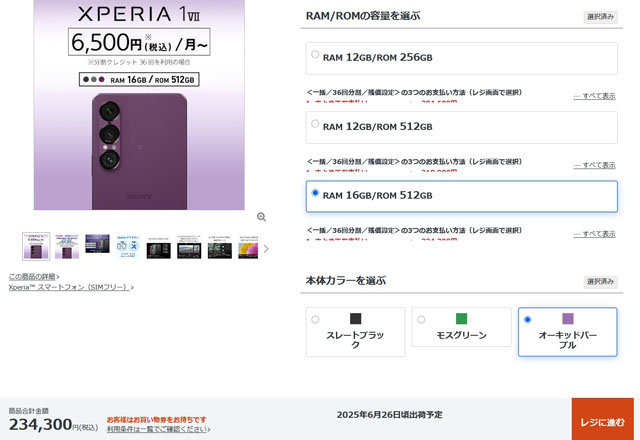Select the fourth thumbnail with blue icons
This screenshot has height=440, width=640.
(x=128, y=247)
